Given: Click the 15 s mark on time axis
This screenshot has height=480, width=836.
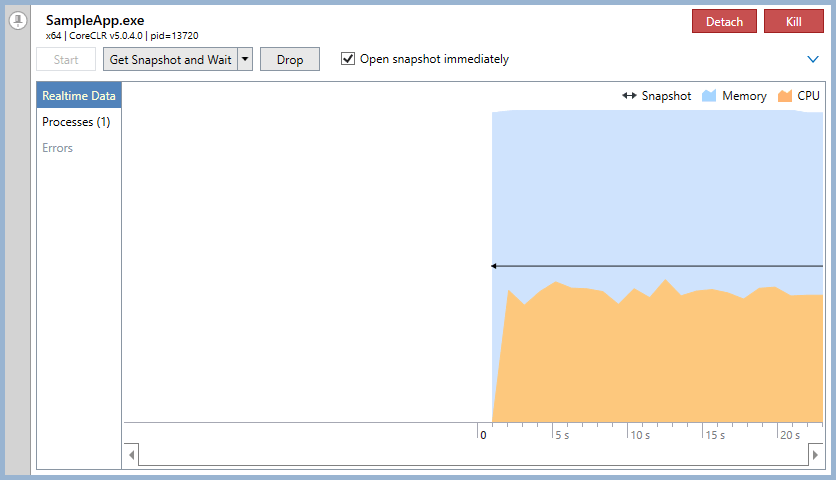Looking at the screenshot, I should tap(715, 435).
